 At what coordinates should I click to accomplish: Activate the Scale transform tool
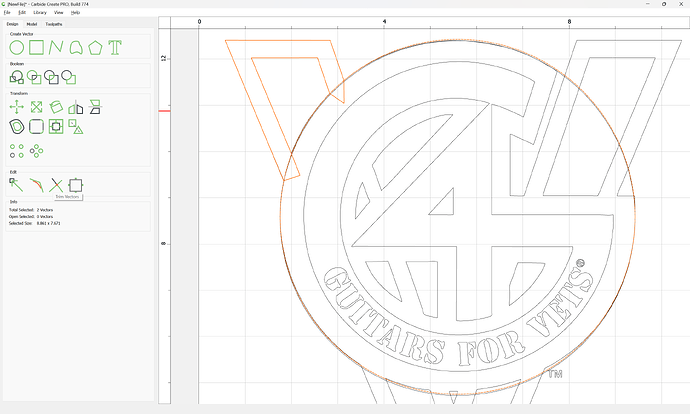pyautogui.click(x=36, y=107)
